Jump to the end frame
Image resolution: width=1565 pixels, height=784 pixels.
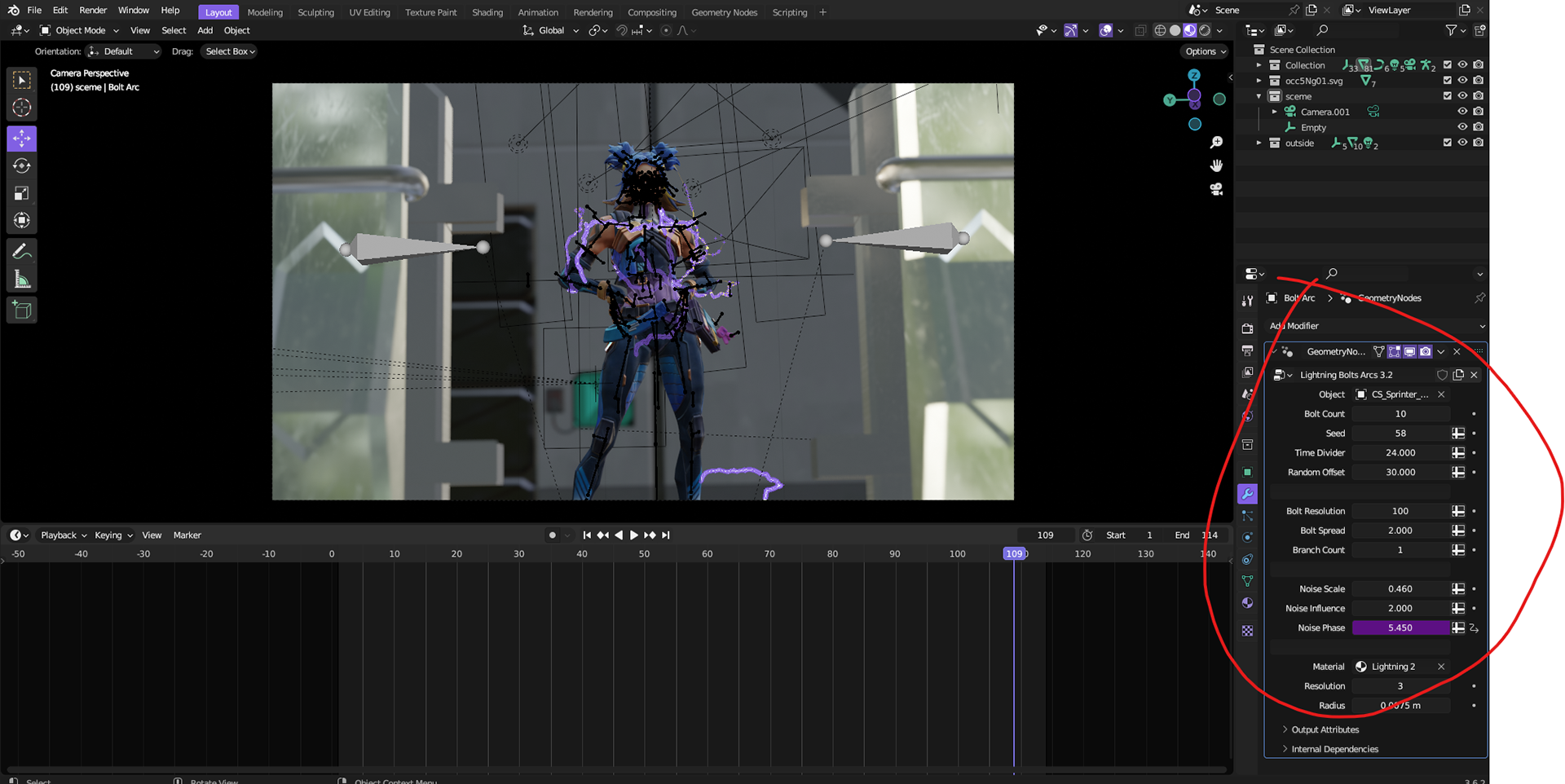pos(666,535)
